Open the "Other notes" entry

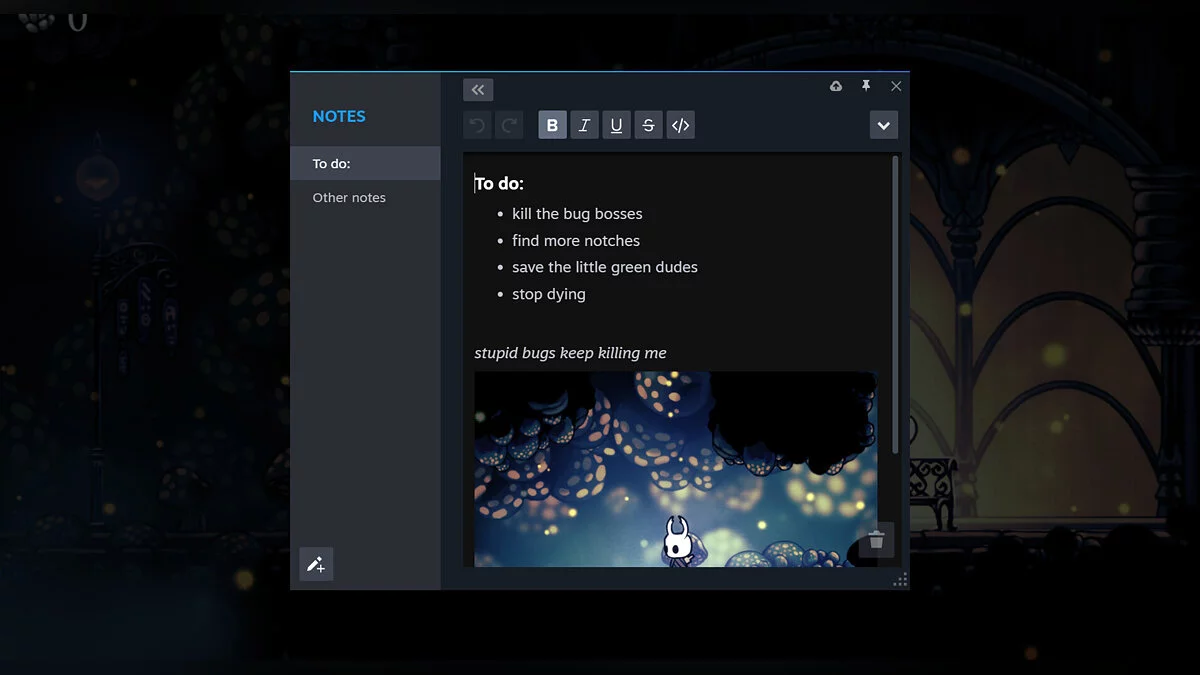coord(365,197)
